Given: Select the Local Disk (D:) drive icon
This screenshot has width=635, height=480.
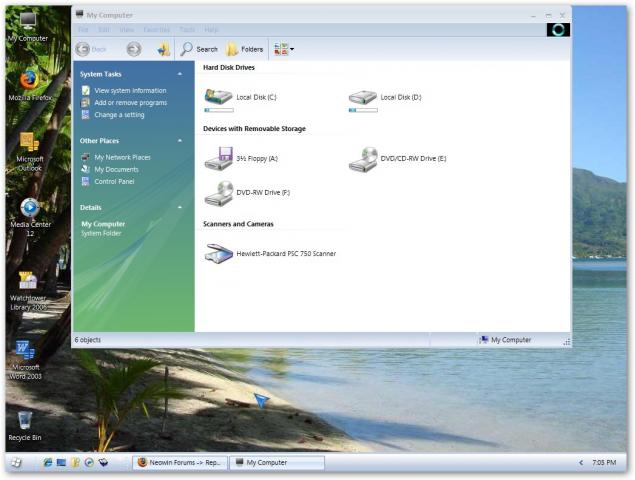Looking at the screenshot, I should click(x=362, y=97).
